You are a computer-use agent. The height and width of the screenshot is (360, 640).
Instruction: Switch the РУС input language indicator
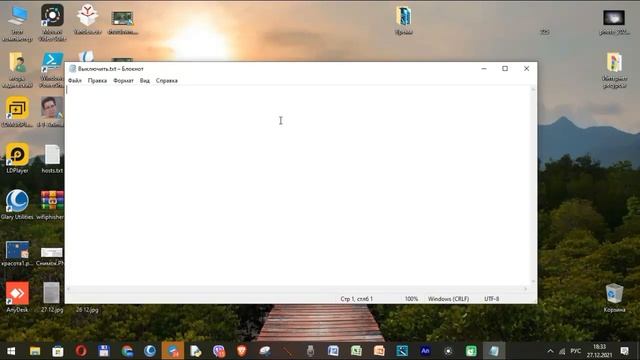pyautogui.click(x=576, y=351)
